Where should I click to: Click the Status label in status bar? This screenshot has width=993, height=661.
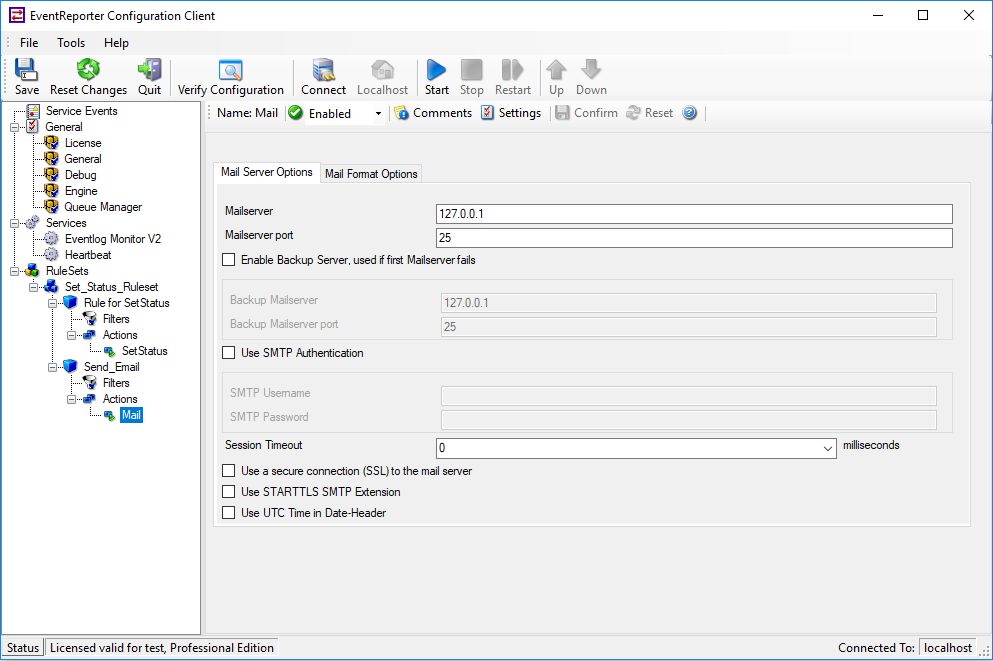click(x=23, y=648)
